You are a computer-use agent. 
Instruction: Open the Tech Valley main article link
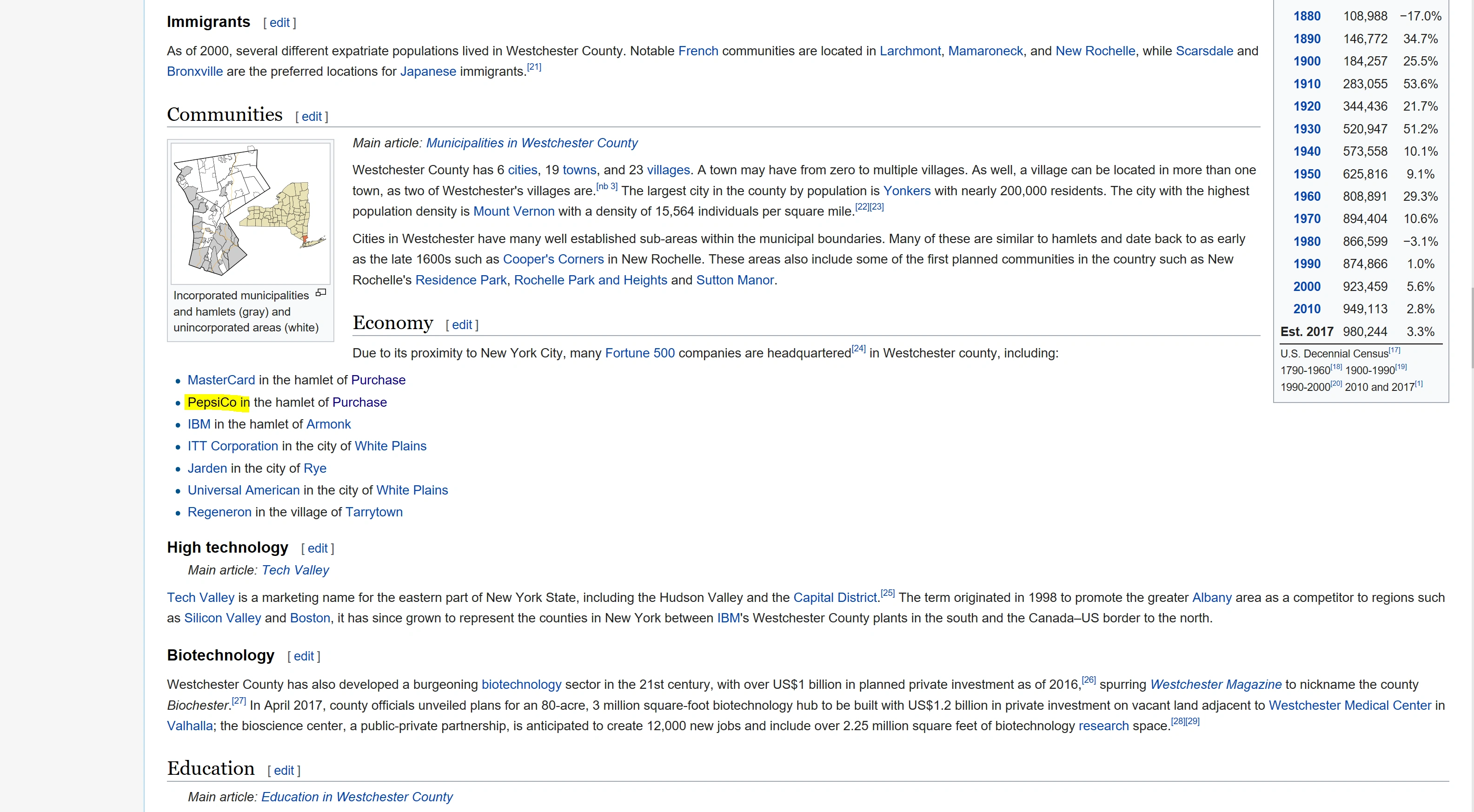pos(295,570)
